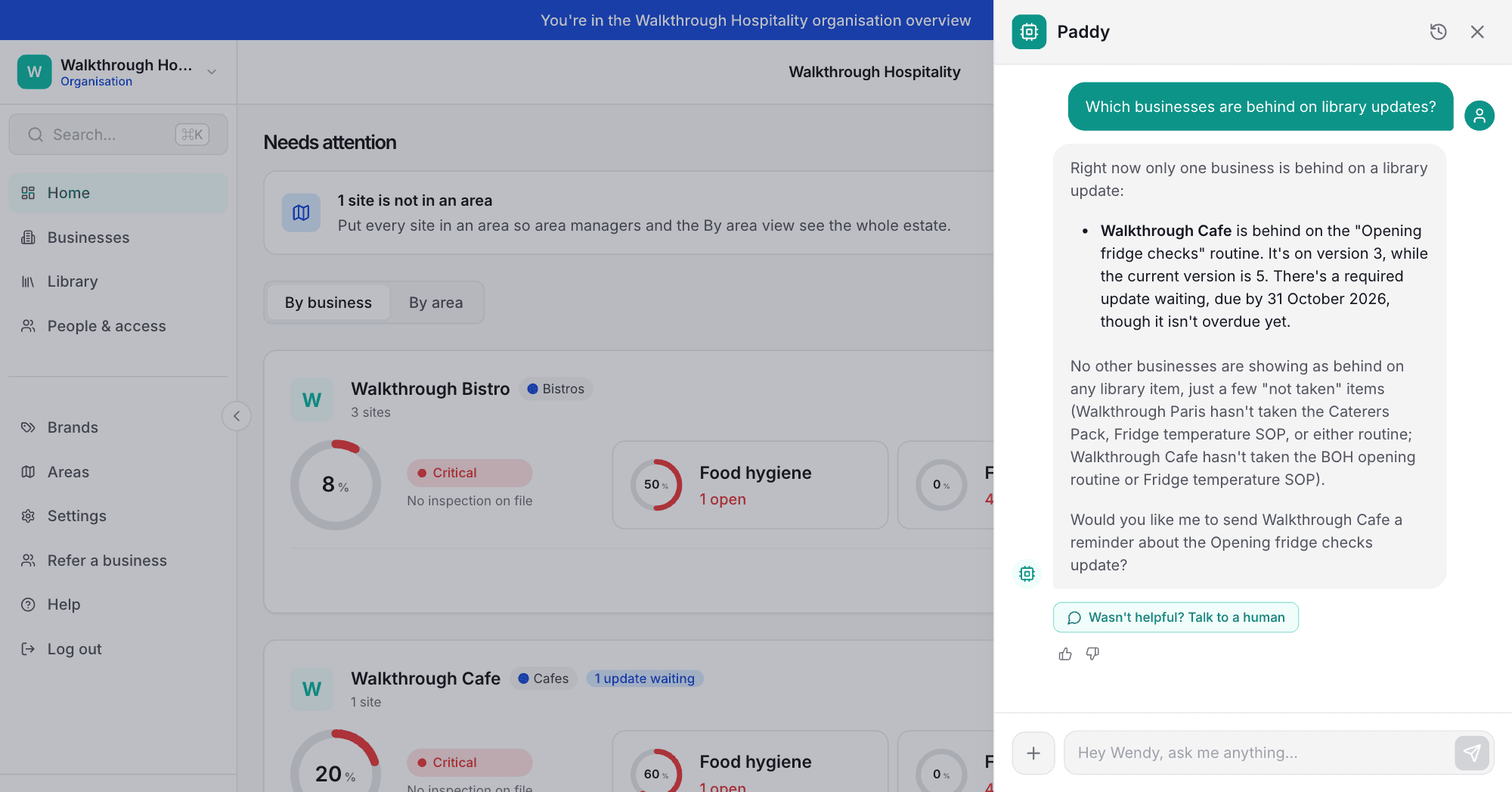The height and width of the screenshot is (792, 1512).
Task: Open Brands in the sidebar
Action: pos(118,427)
